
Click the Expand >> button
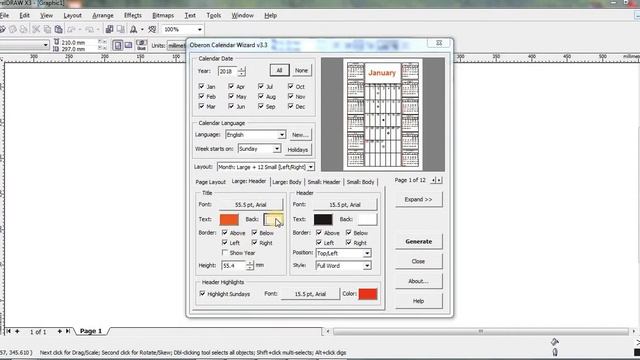tap(418, 200)
